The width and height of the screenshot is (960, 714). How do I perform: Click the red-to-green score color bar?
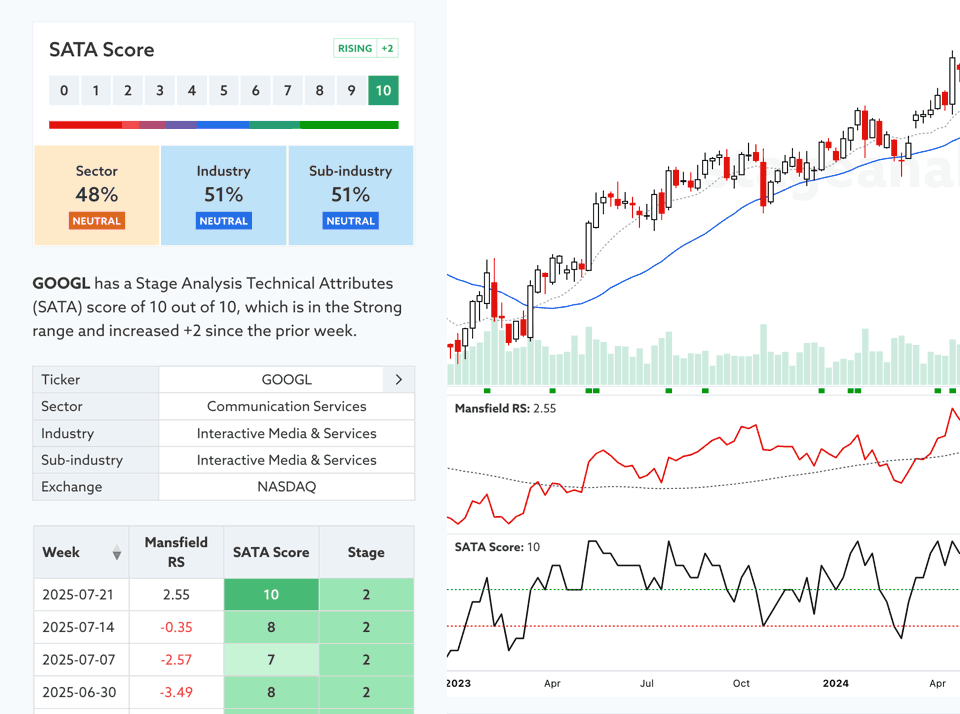[x=224, y=125]
